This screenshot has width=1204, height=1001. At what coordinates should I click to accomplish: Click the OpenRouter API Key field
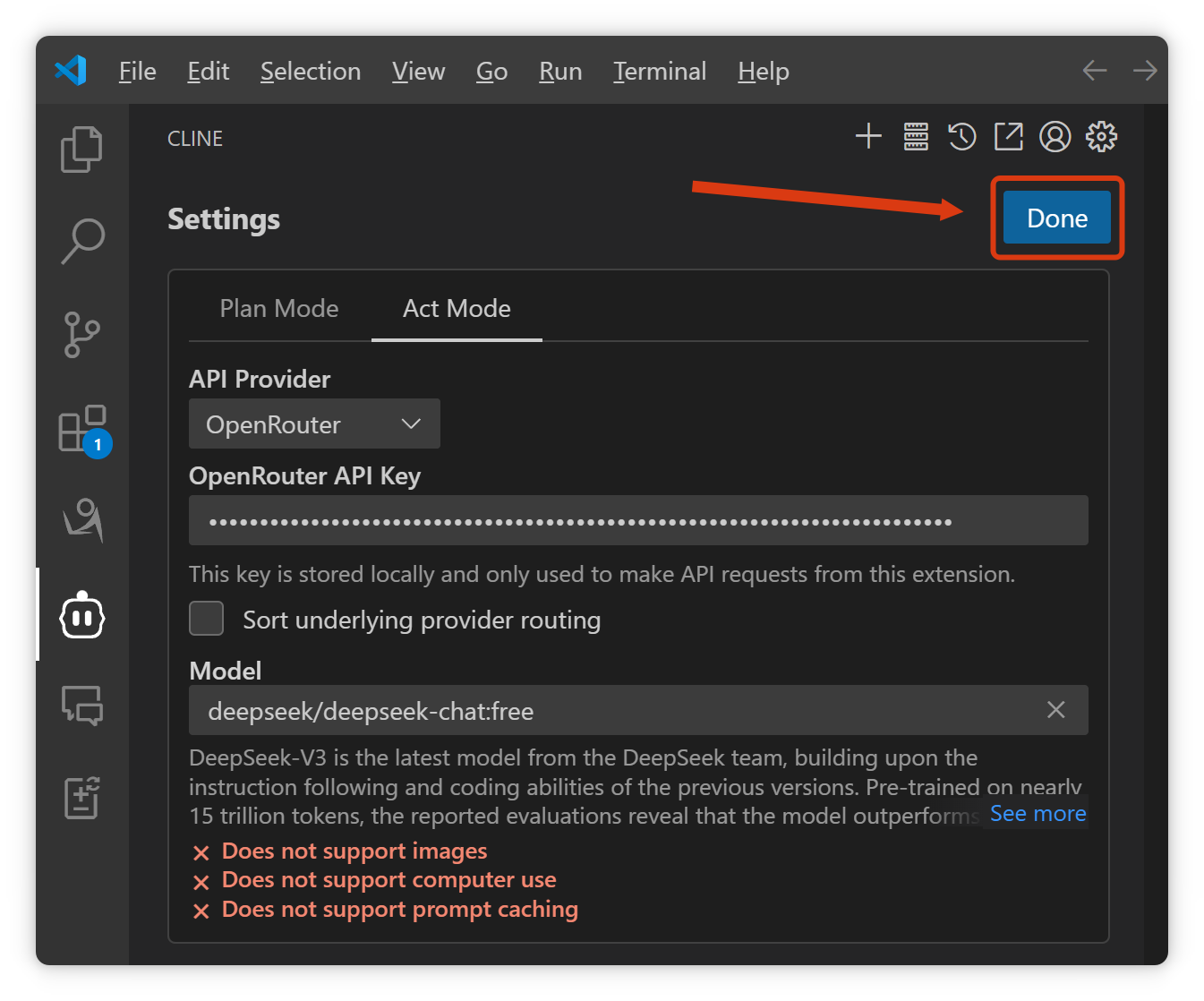[637, 521]
